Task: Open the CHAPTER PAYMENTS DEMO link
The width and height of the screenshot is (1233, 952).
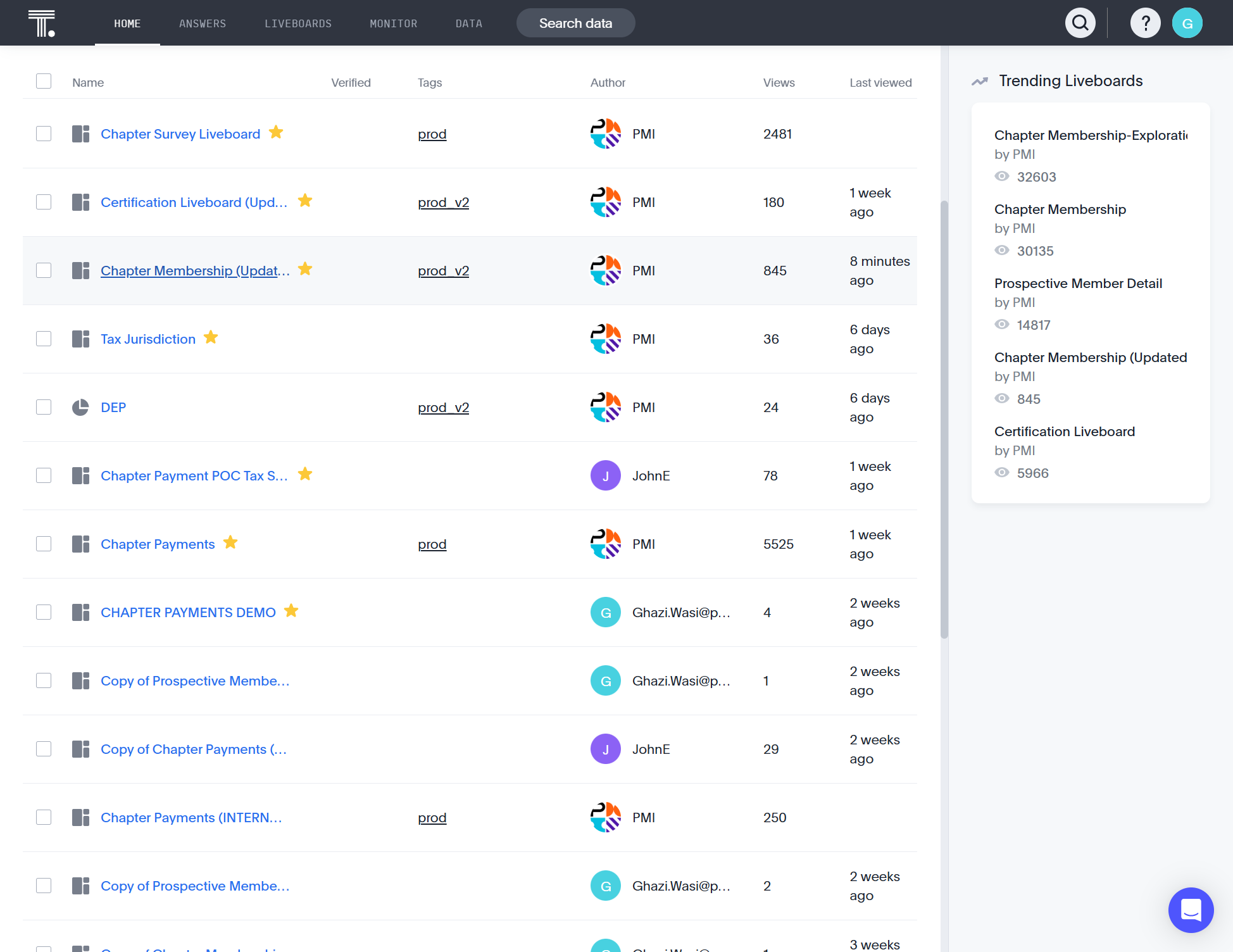Action: pos(188,613)
